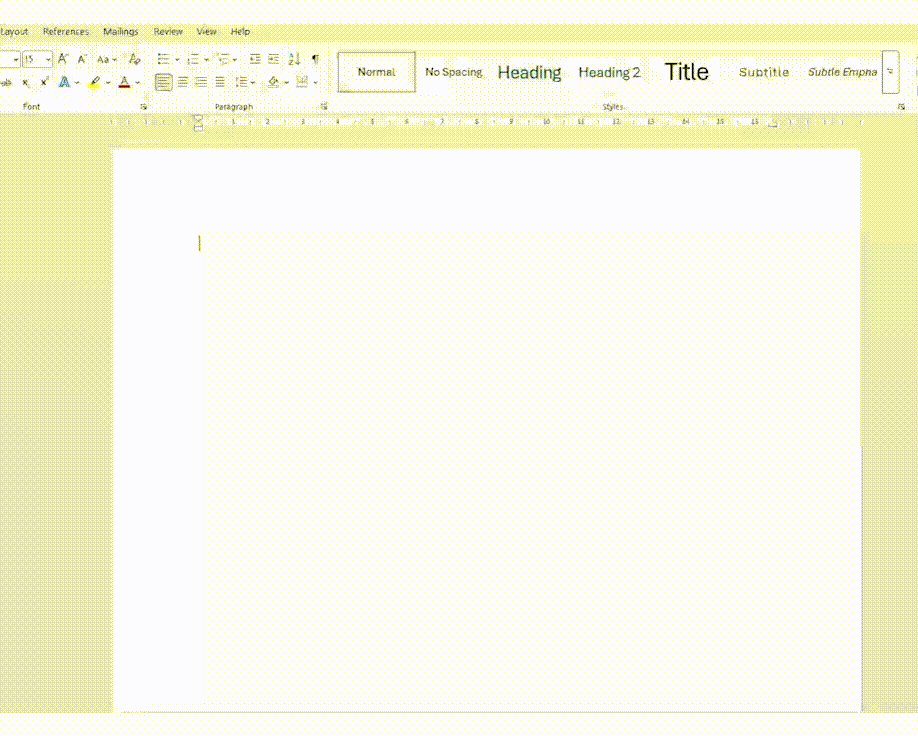The width and height of the screenshot is (918, 736).
Task: Click the Justify alignment icon
Action: click(219, 82)
